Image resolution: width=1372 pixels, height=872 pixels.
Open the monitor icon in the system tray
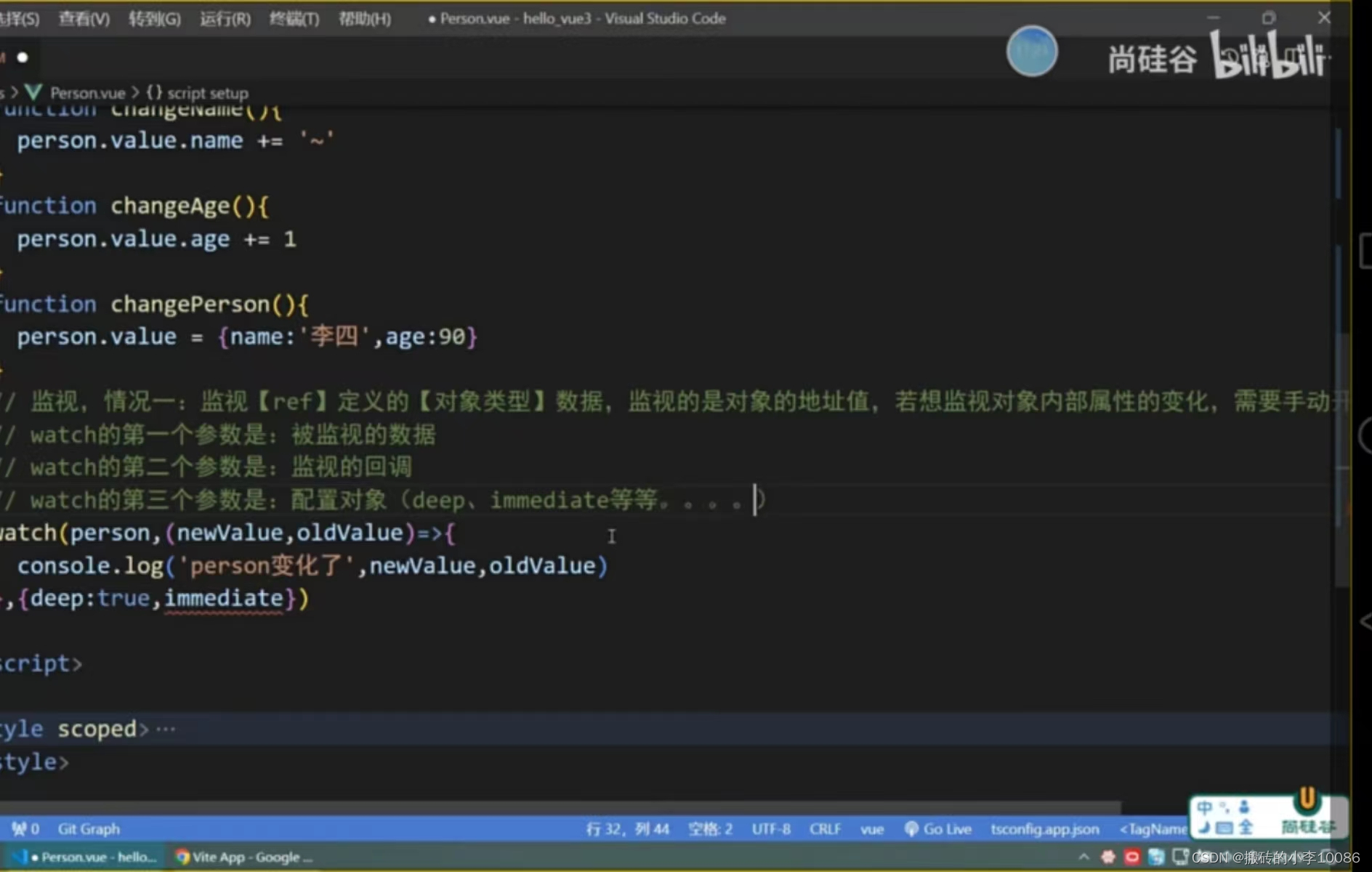coord(1180,857)
